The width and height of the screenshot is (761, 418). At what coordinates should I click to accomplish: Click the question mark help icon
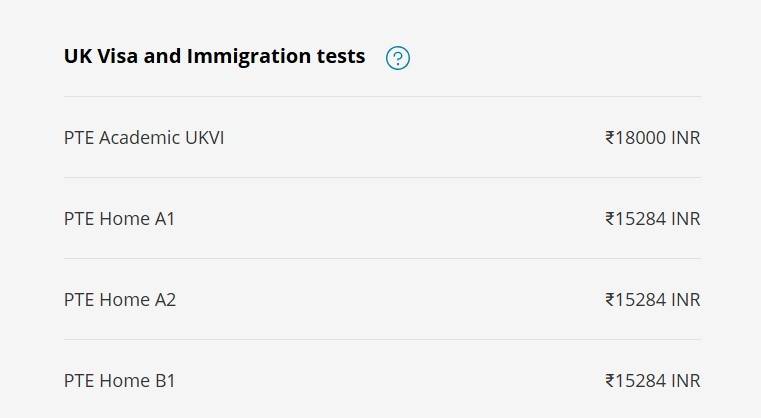[x=398, y=58]
